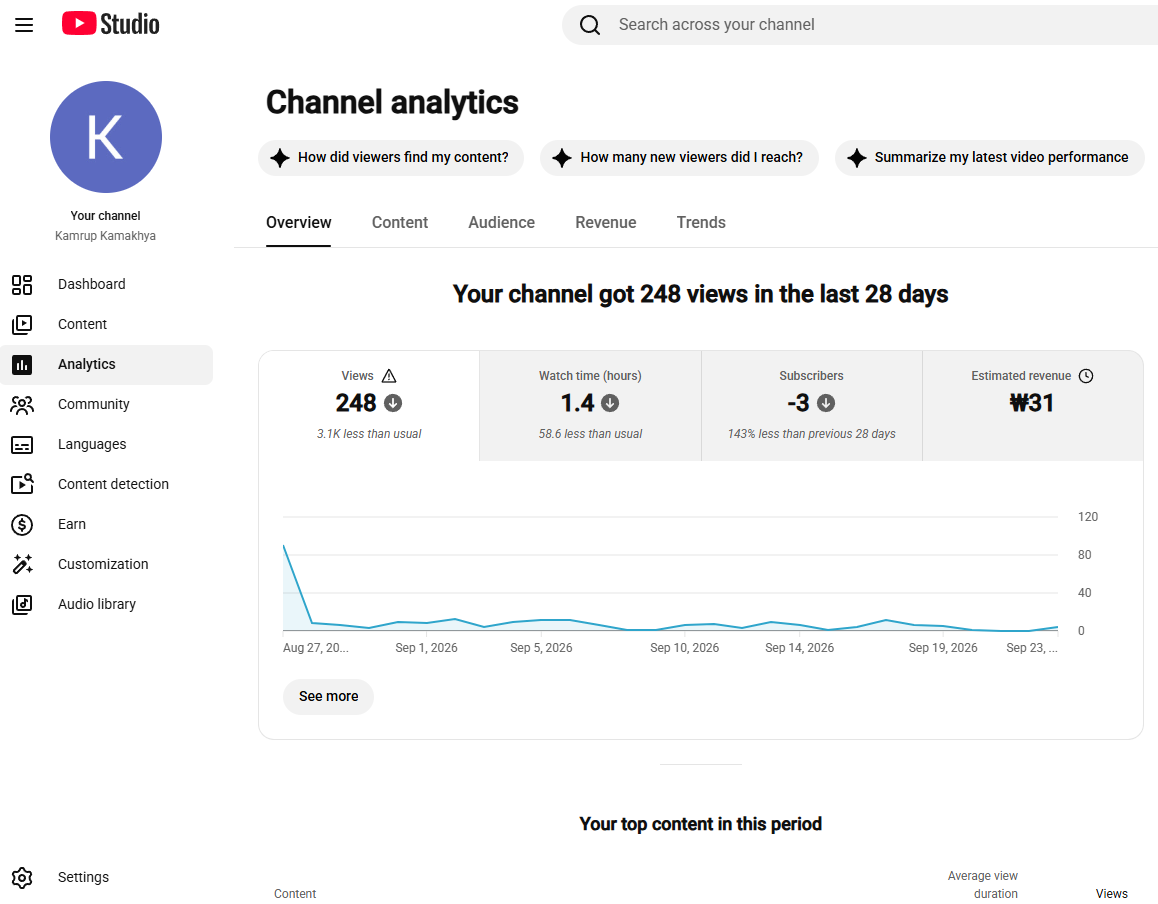Click the Dashboard grid icon

[x=22, y=284]
